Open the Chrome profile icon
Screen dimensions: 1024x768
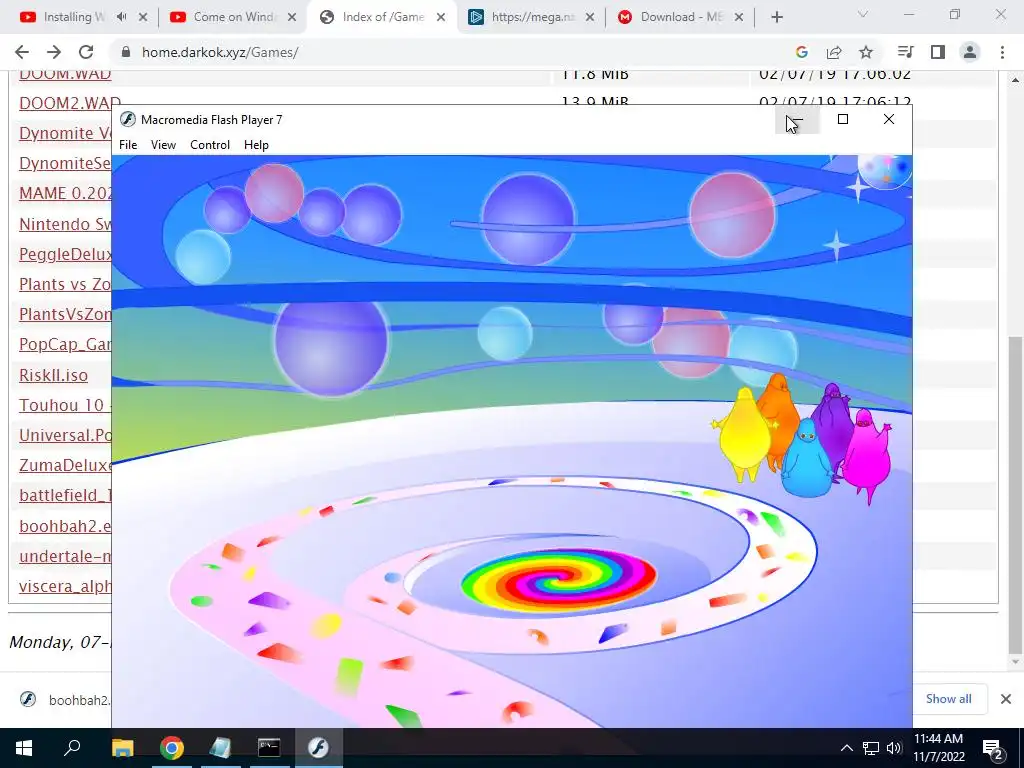click(970, 52)
